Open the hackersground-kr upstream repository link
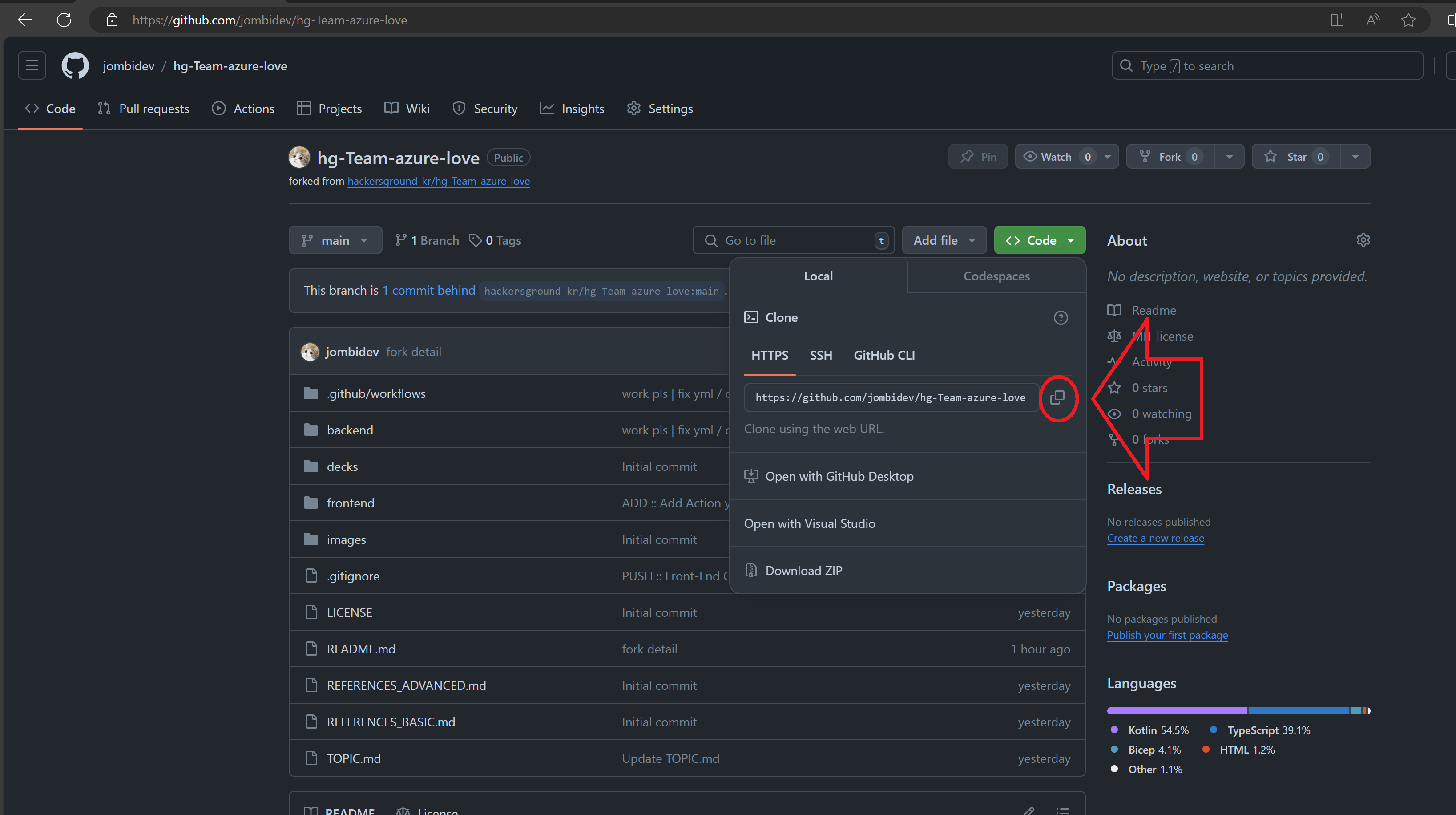1456x815 pixels. click(439, 181)
